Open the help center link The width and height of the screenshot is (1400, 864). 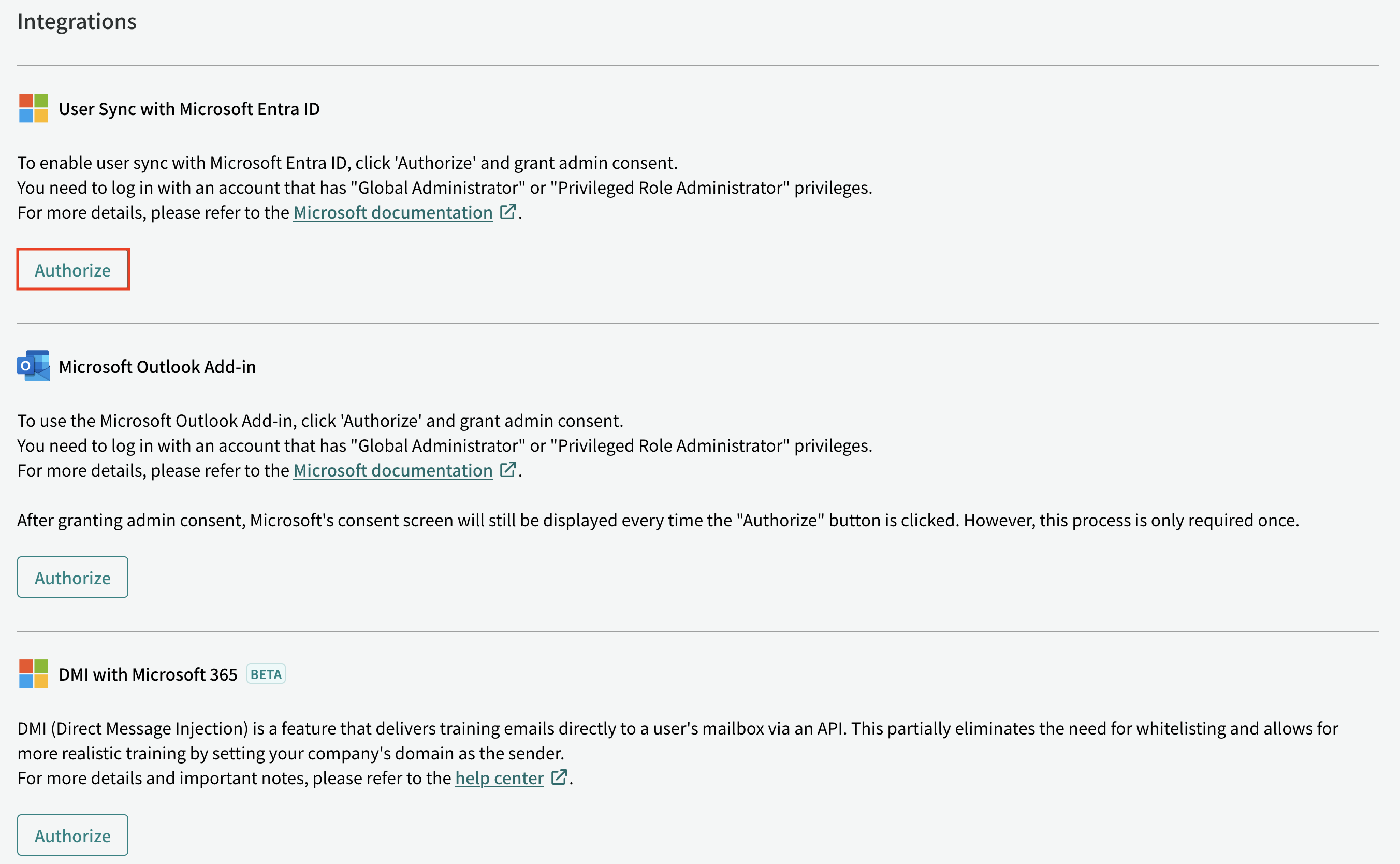pos(500,779)
